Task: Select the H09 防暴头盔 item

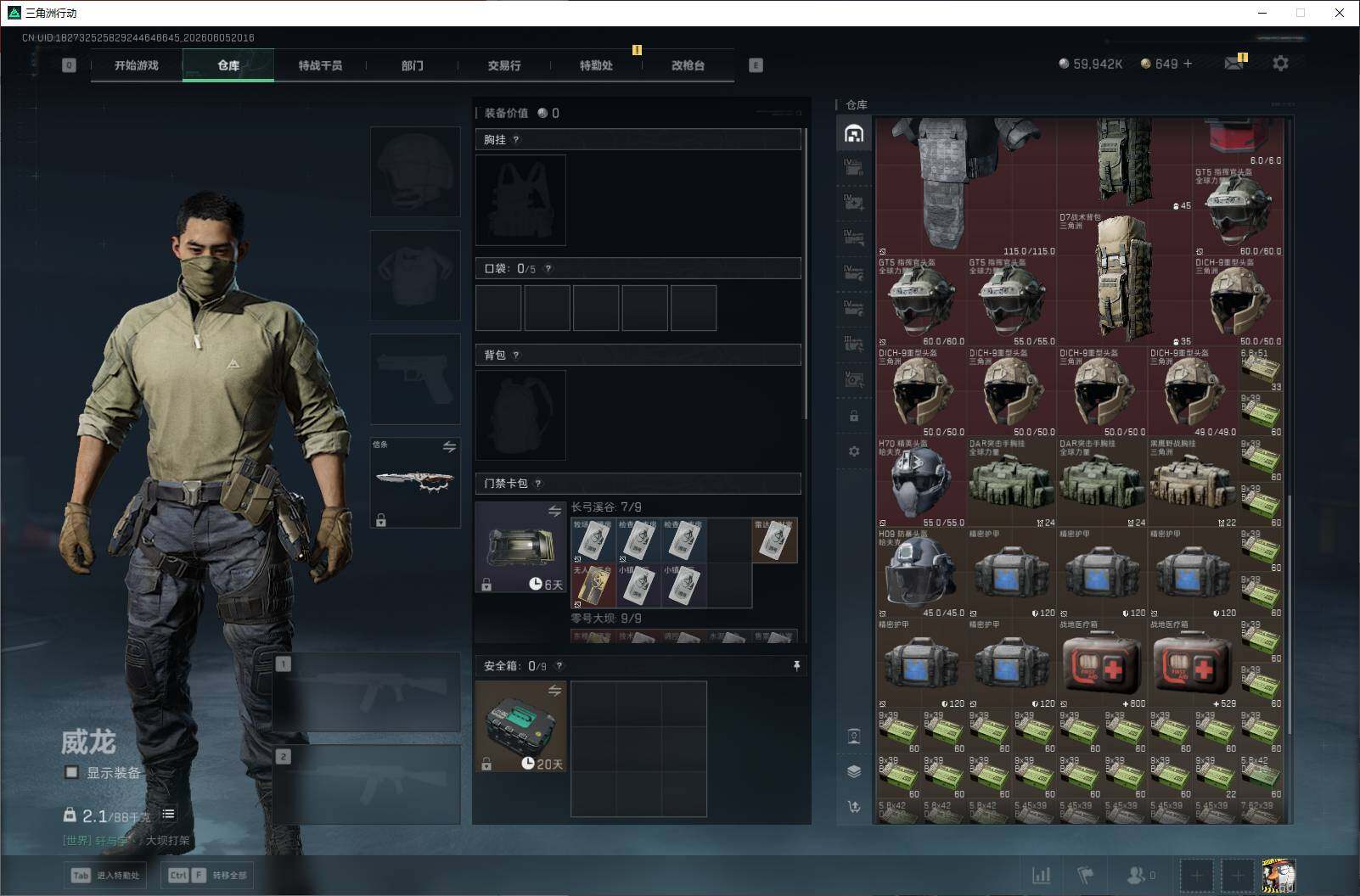Action: coord(922,573)
